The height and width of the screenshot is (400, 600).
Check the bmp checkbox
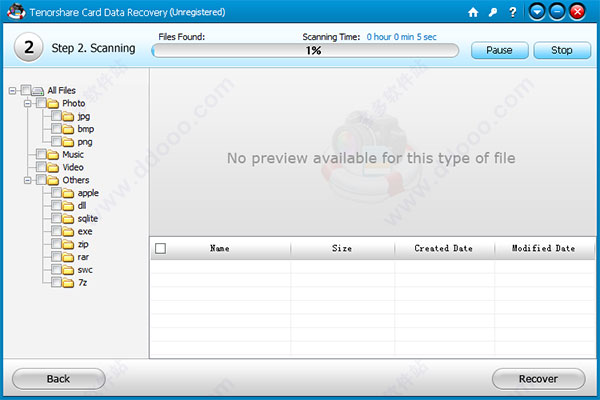pos(56,128)
